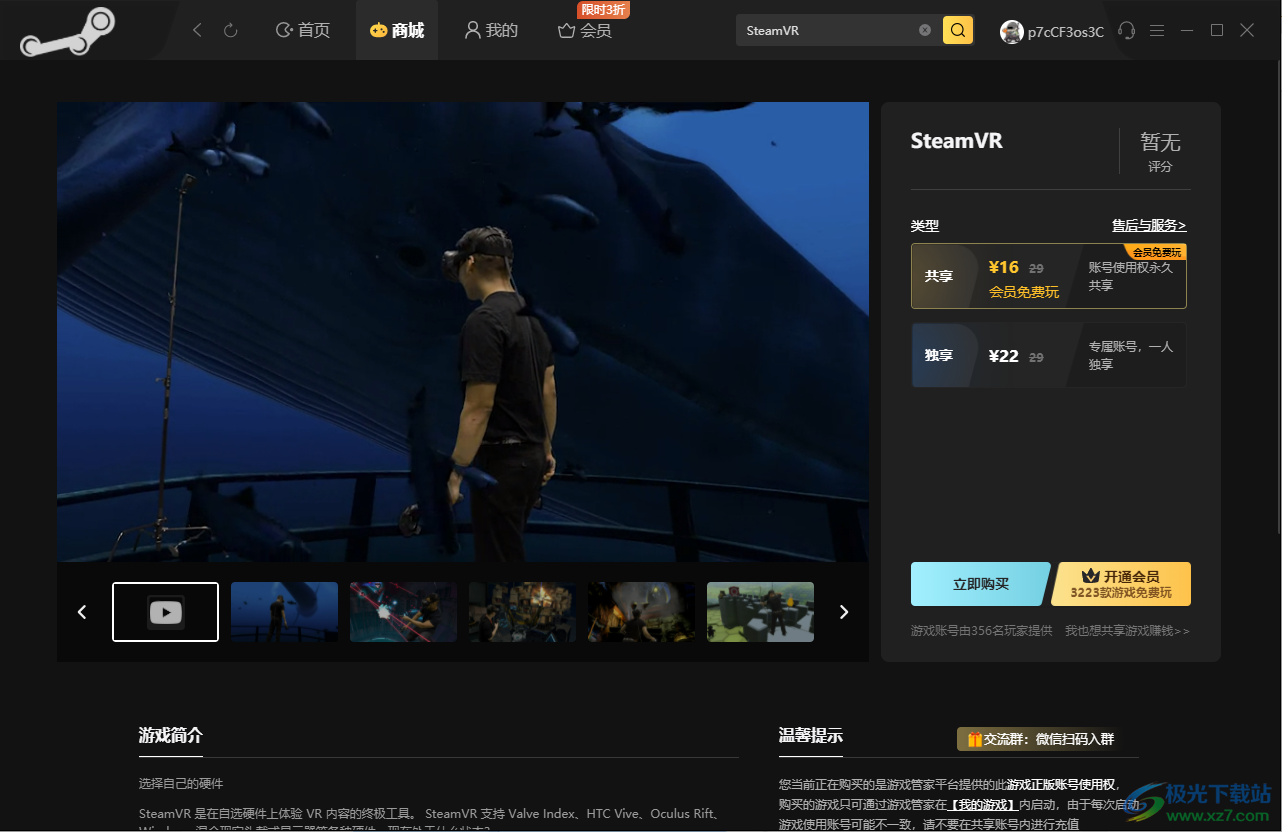Clear the search text with X icon
The width and height of the screenshot is (1282, 832).
coord(925,30)
